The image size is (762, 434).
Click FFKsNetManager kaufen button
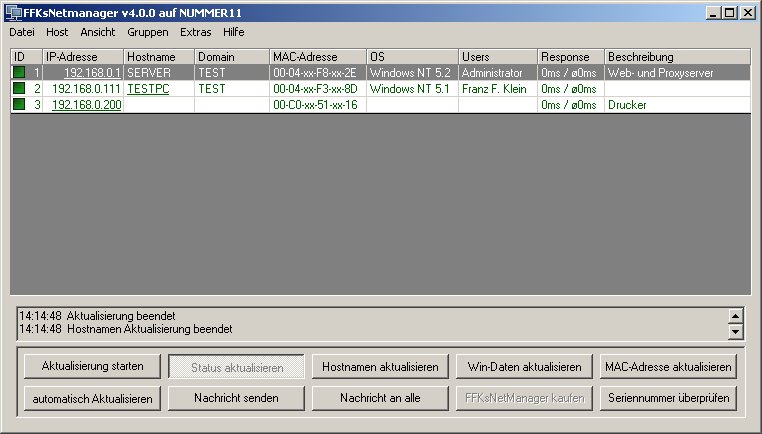[x=524, y=398]
